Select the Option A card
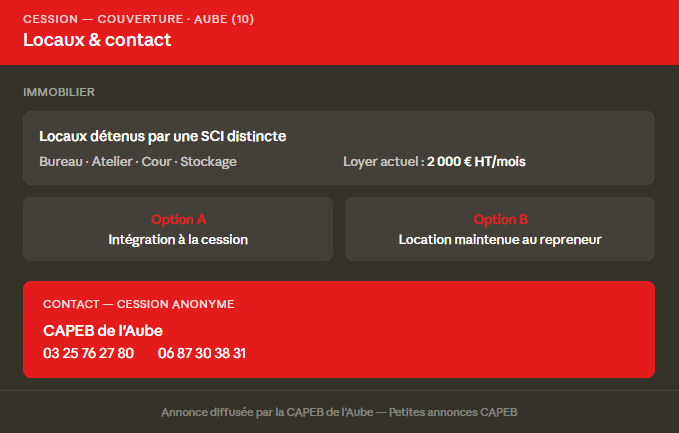This screenshot has height=433, width=679. [178, 229]
